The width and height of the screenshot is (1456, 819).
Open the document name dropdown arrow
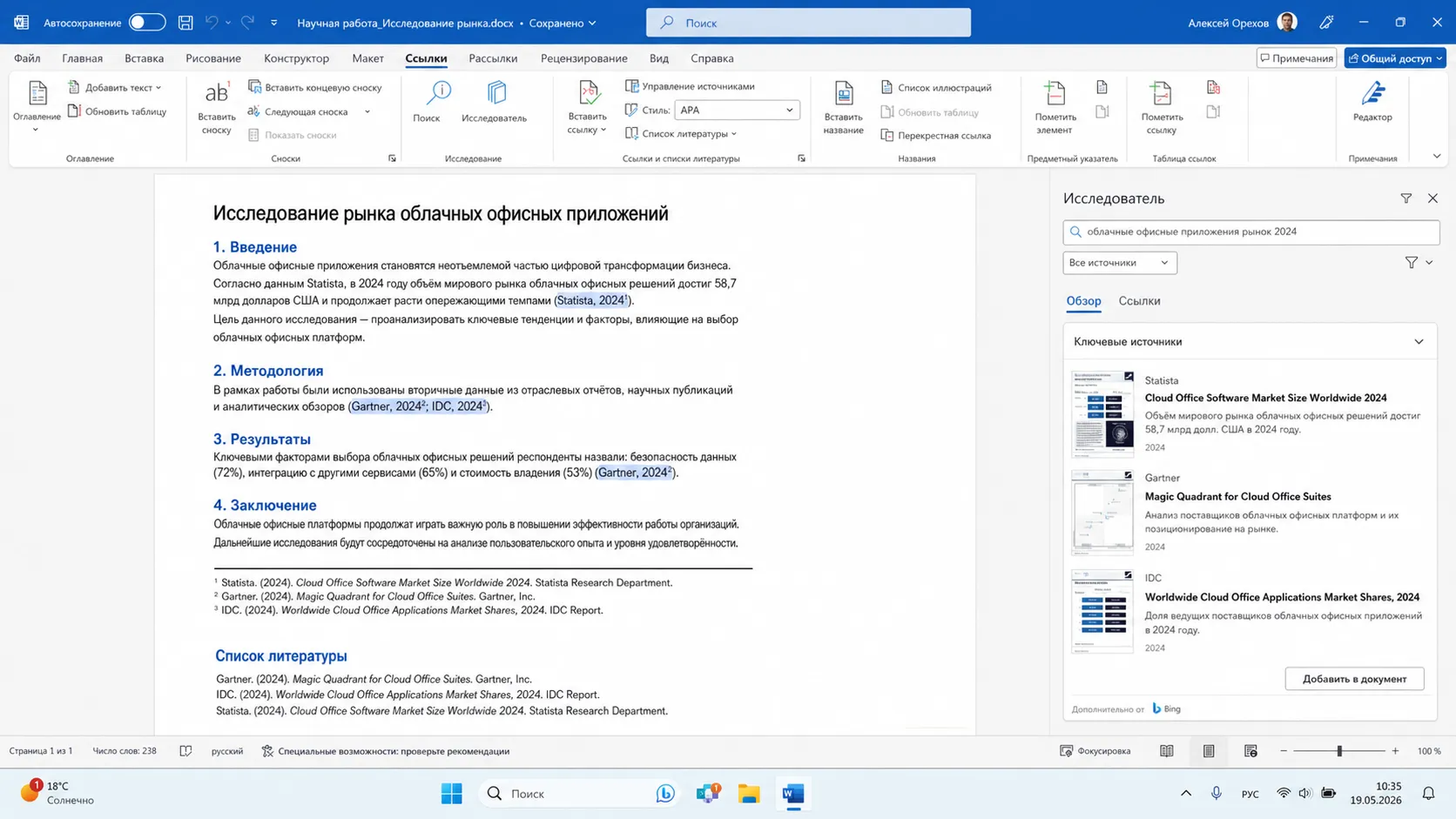(x=592, y=23)
